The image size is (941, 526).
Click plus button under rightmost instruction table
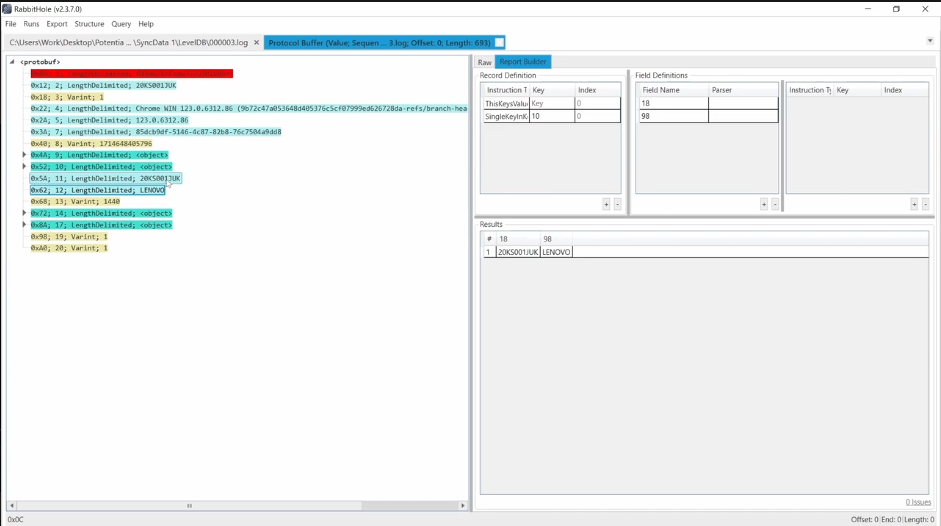(x=914, y=204)
